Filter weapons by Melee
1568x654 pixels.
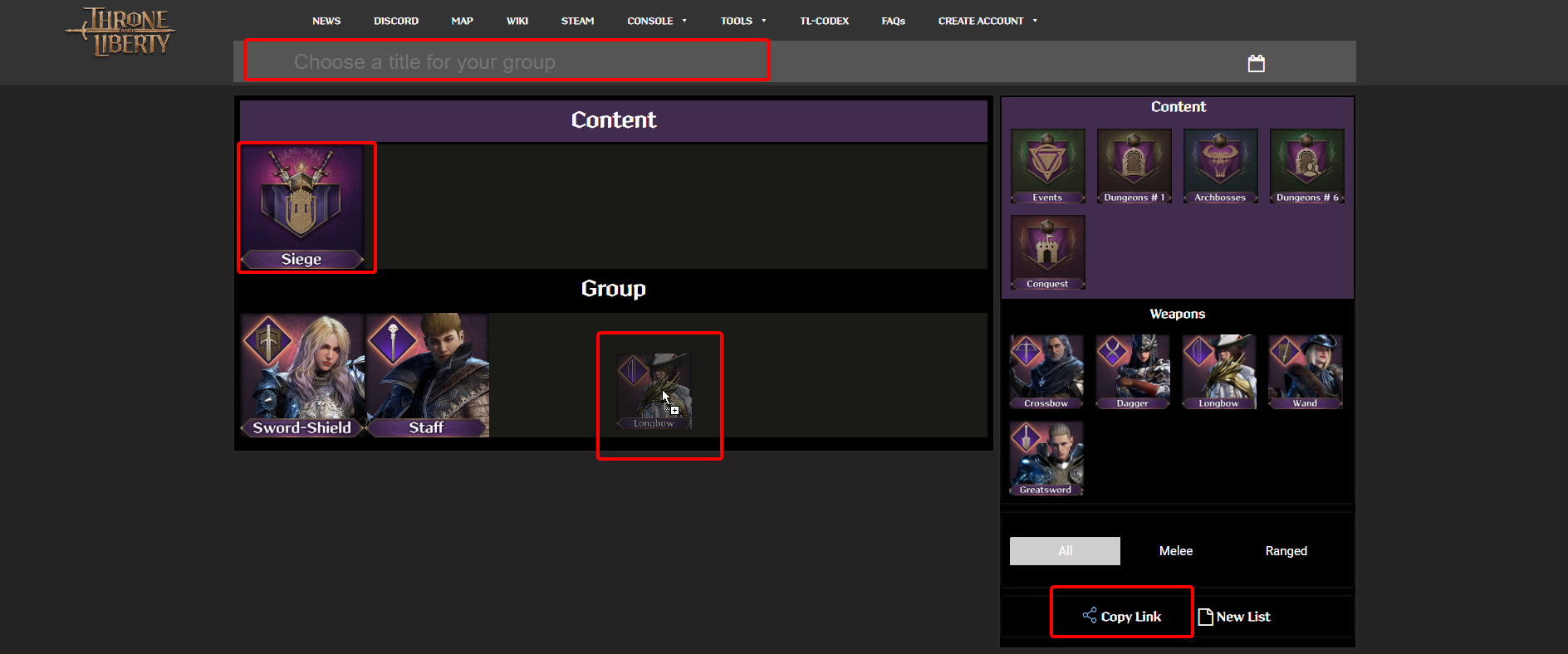click(x=1176, y=551)
